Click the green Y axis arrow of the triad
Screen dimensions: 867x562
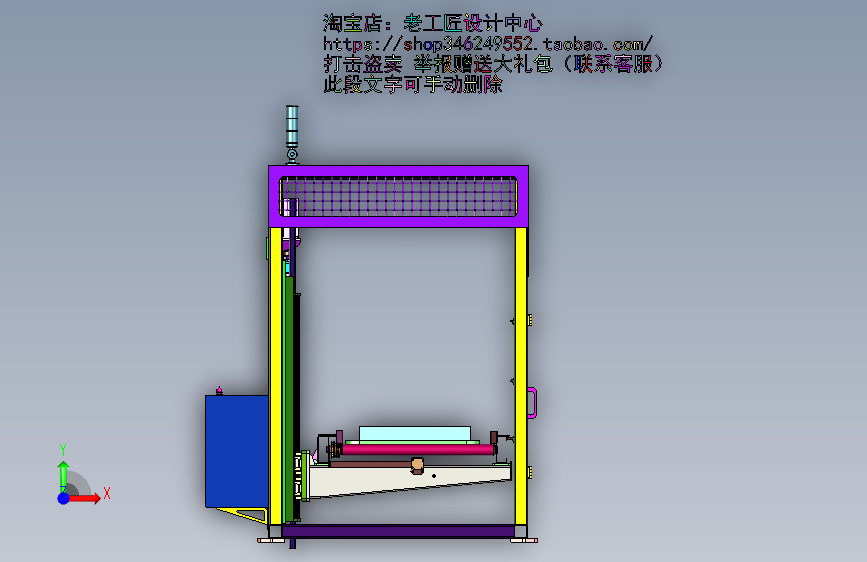(x=64, y=475)
